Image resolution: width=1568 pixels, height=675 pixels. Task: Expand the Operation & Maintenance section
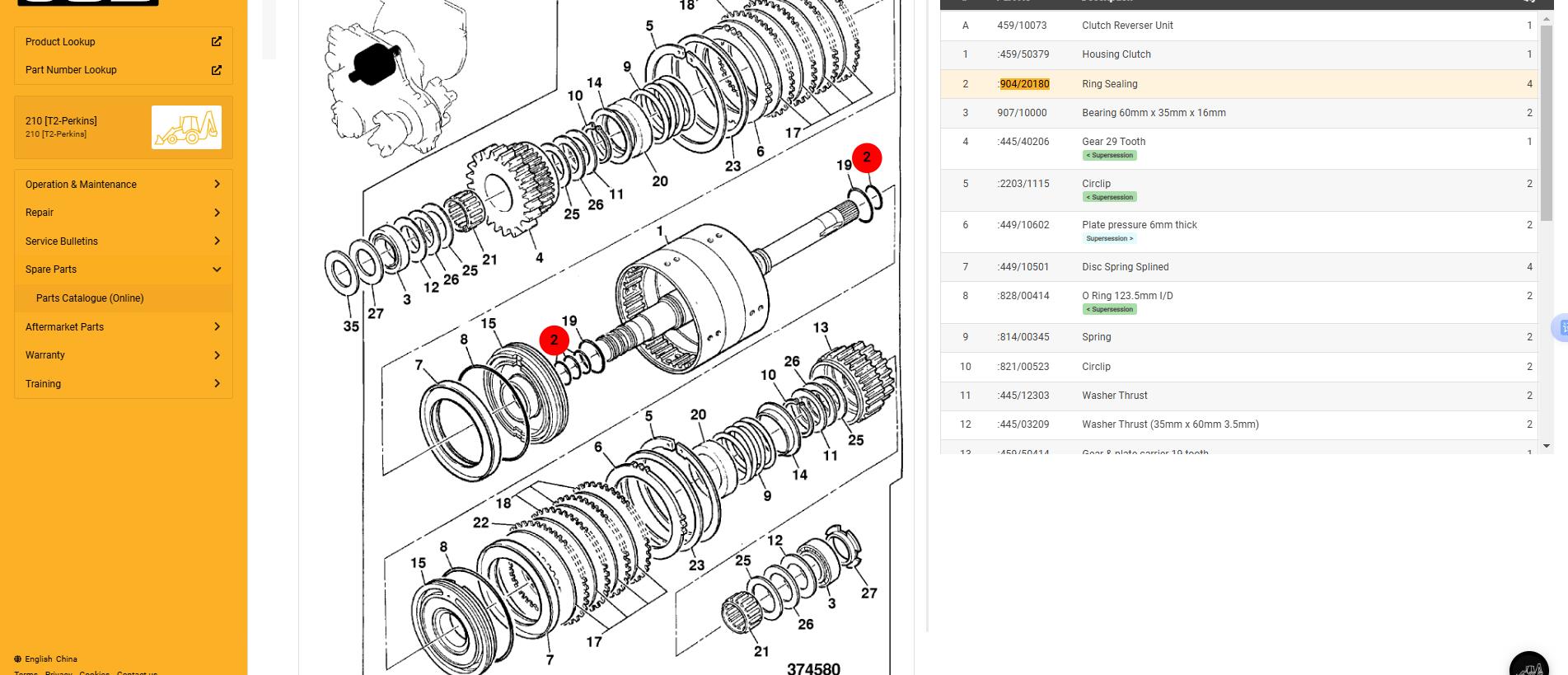pyautogui.click(x=124, y=185)
